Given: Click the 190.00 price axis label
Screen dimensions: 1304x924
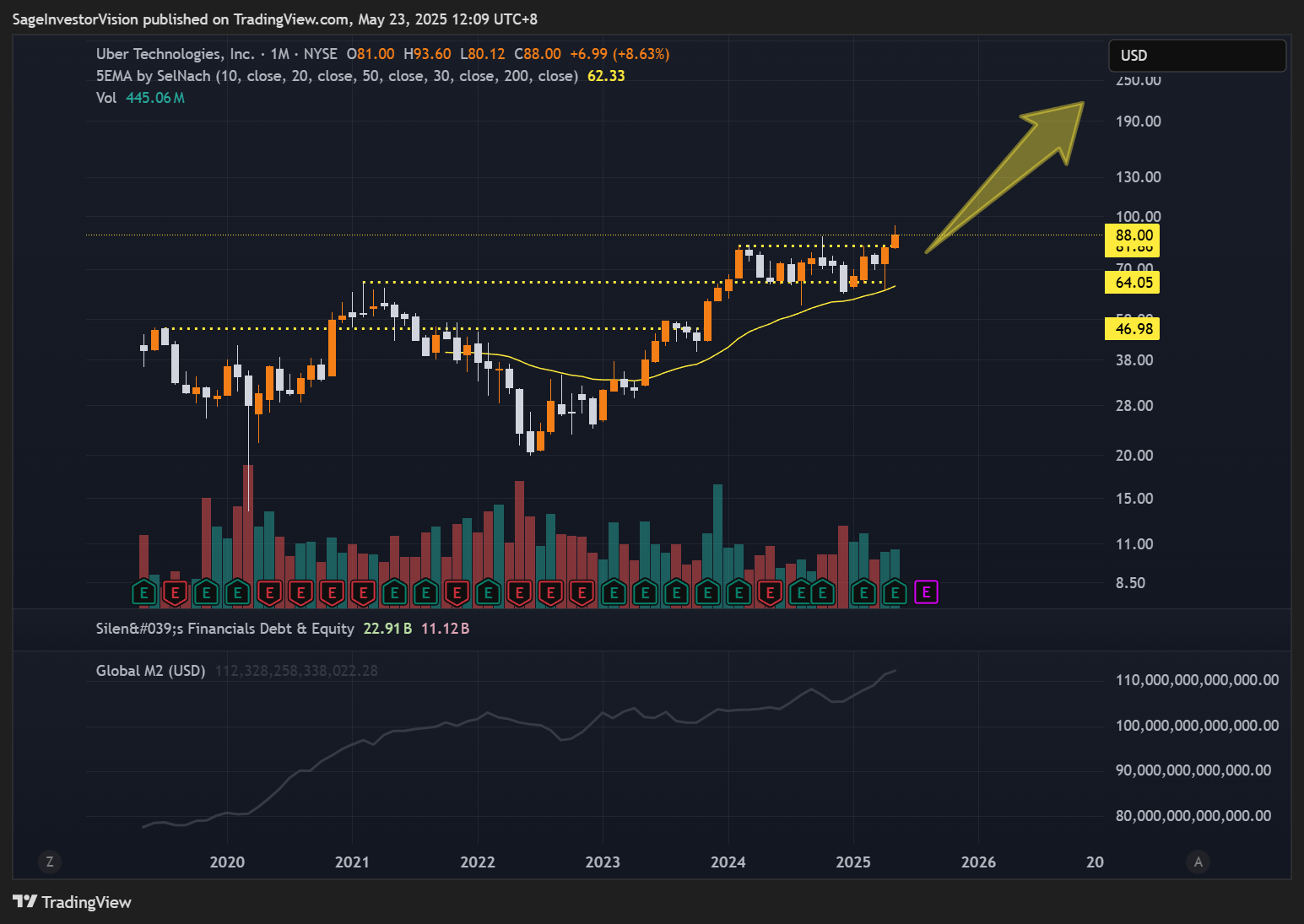Looking at the screenshot, I should pos(1139,122).
